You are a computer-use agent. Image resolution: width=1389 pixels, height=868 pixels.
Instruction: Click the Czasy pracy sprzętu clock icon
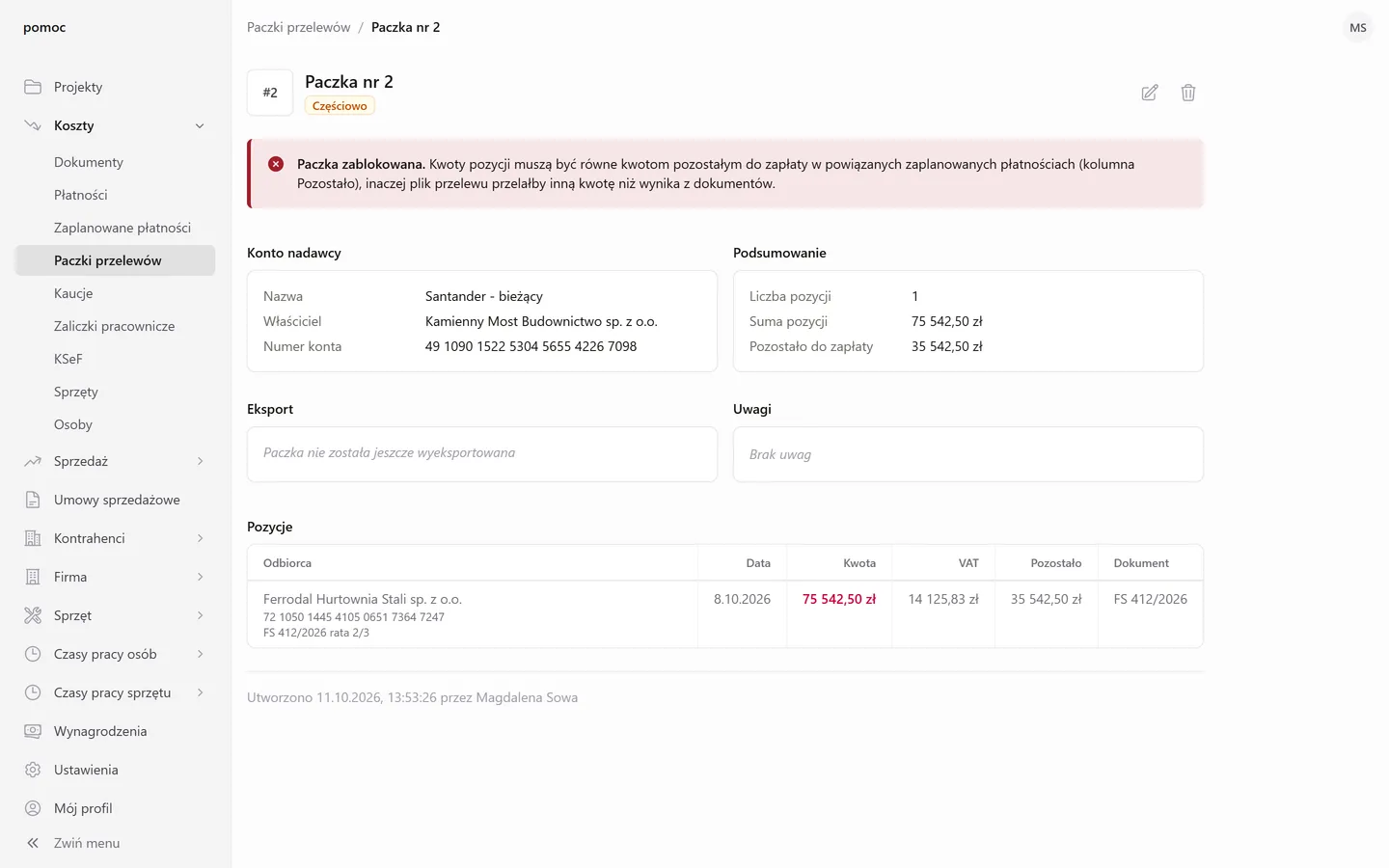click(x=33, y=692)
